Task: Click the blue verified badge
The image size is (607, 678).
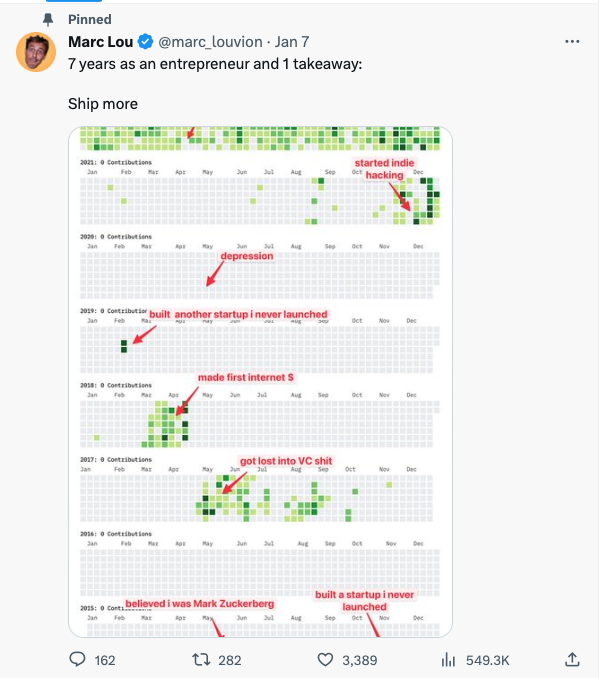Action: click(145, 42)
